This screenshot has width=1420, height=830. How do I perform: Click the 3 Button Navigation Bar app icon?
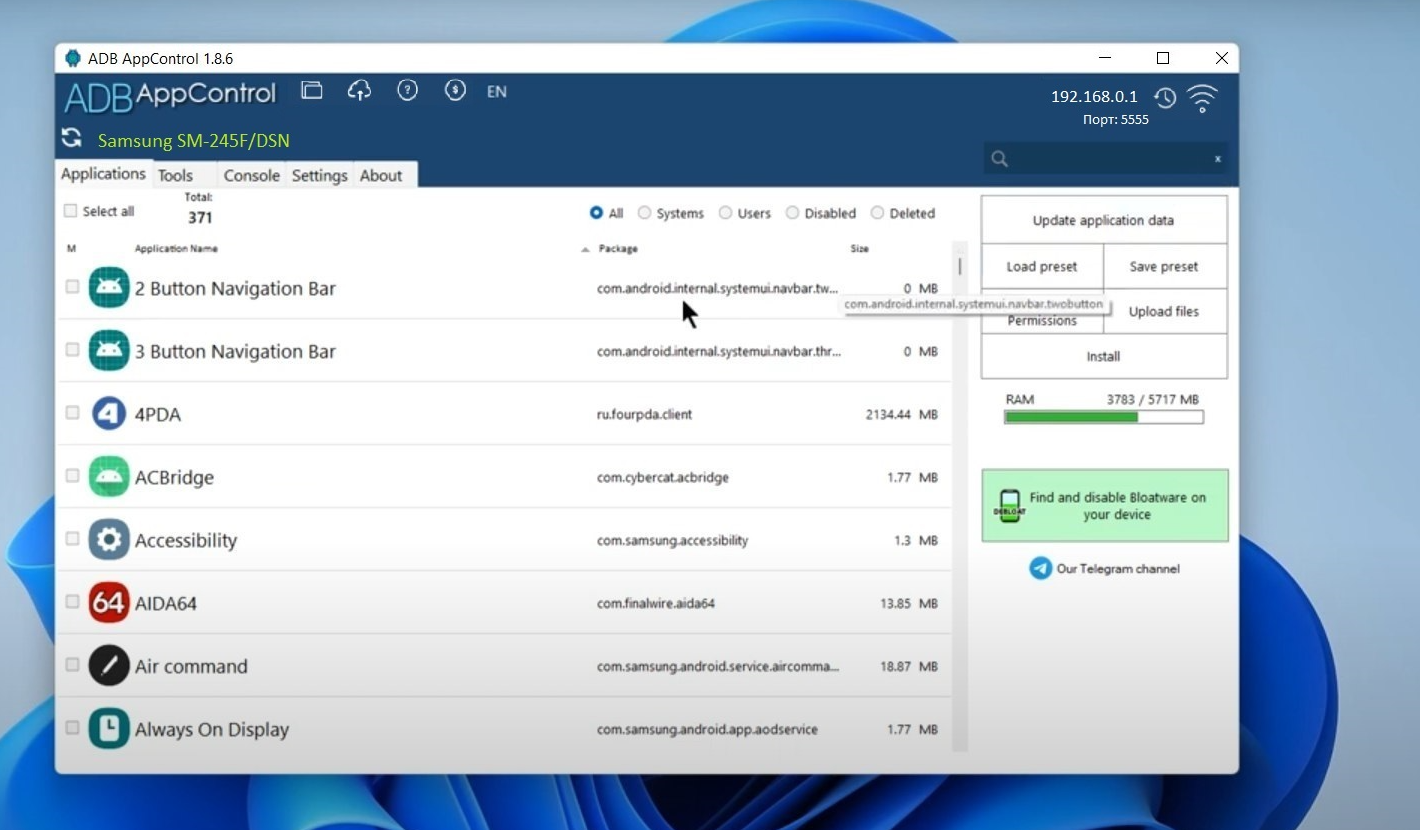[109, 351]
